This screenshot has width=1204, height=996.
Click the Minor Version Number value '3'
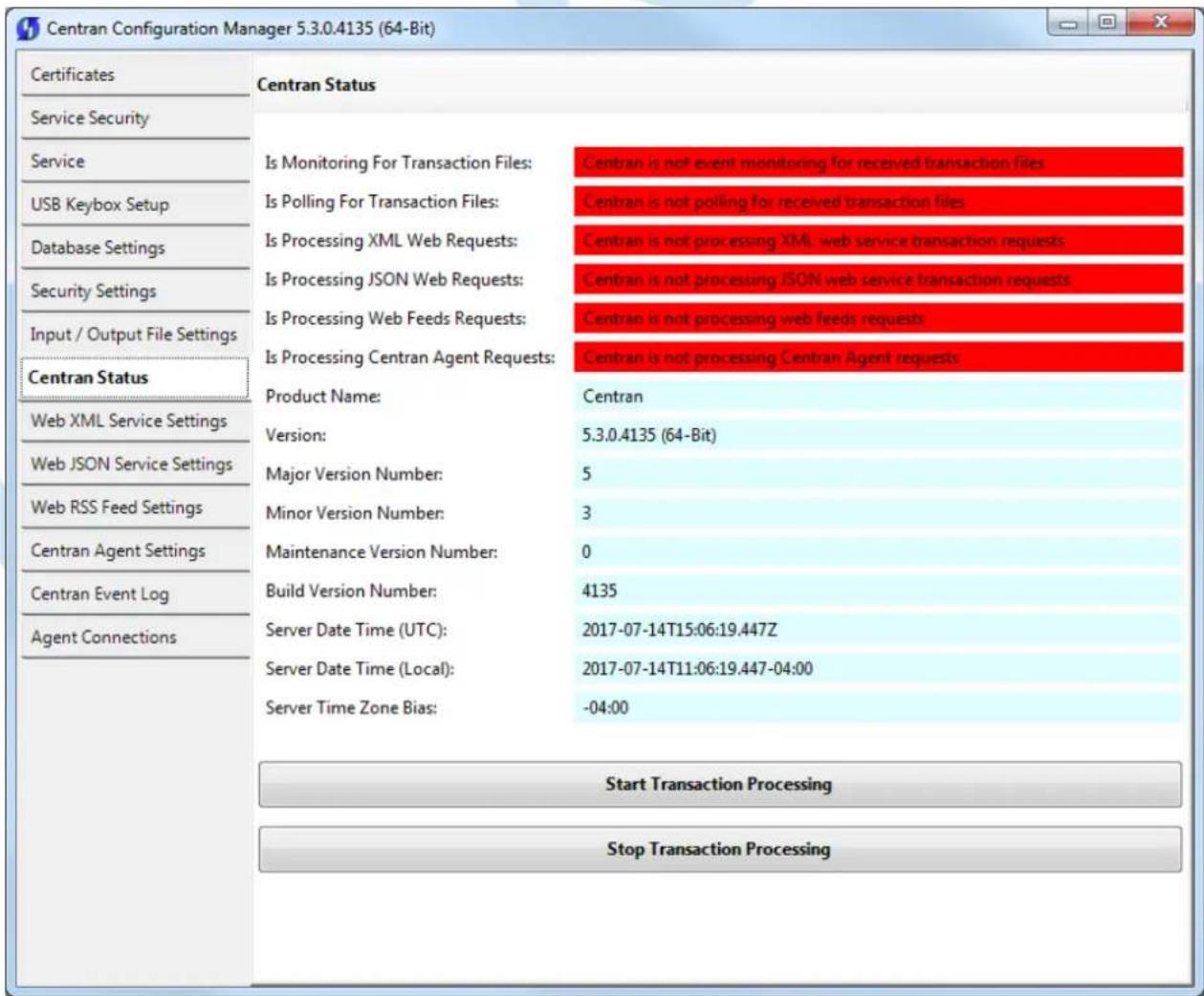pyautogui.click(x=878, y=513)
